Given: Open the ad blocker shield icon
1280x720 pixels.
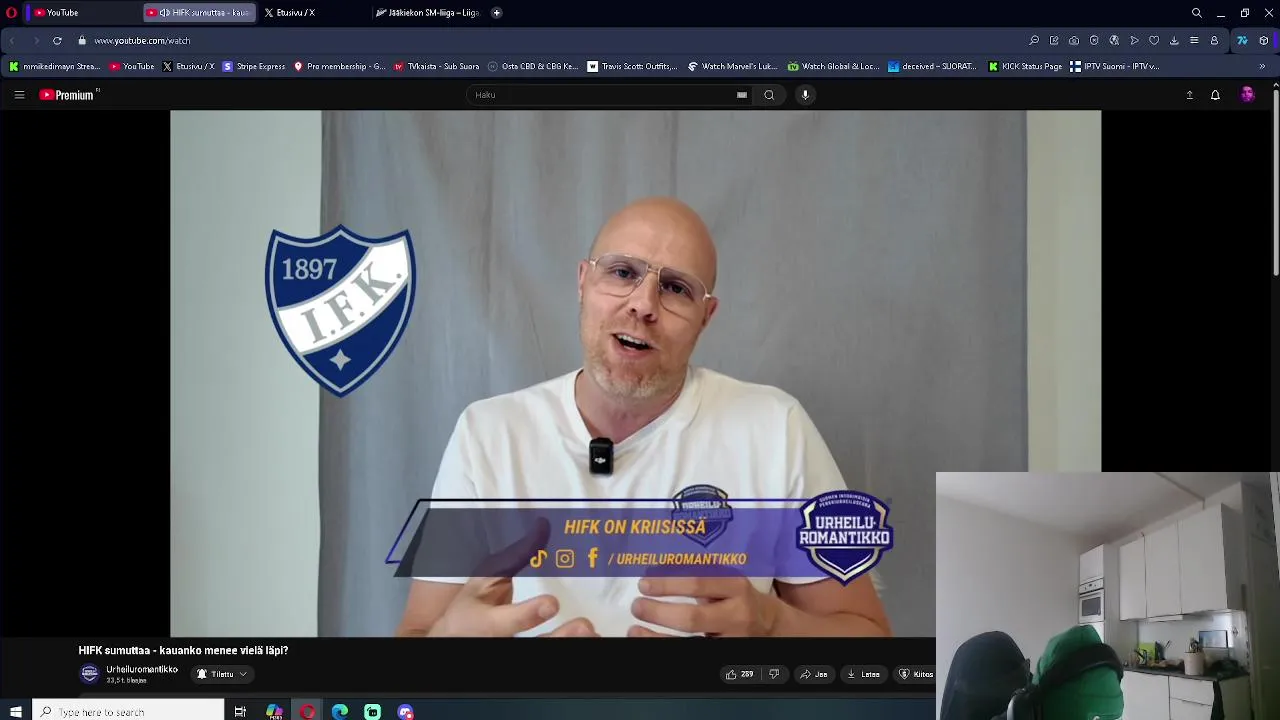Looking at the screenshot, I should (x=1094, y=41).
